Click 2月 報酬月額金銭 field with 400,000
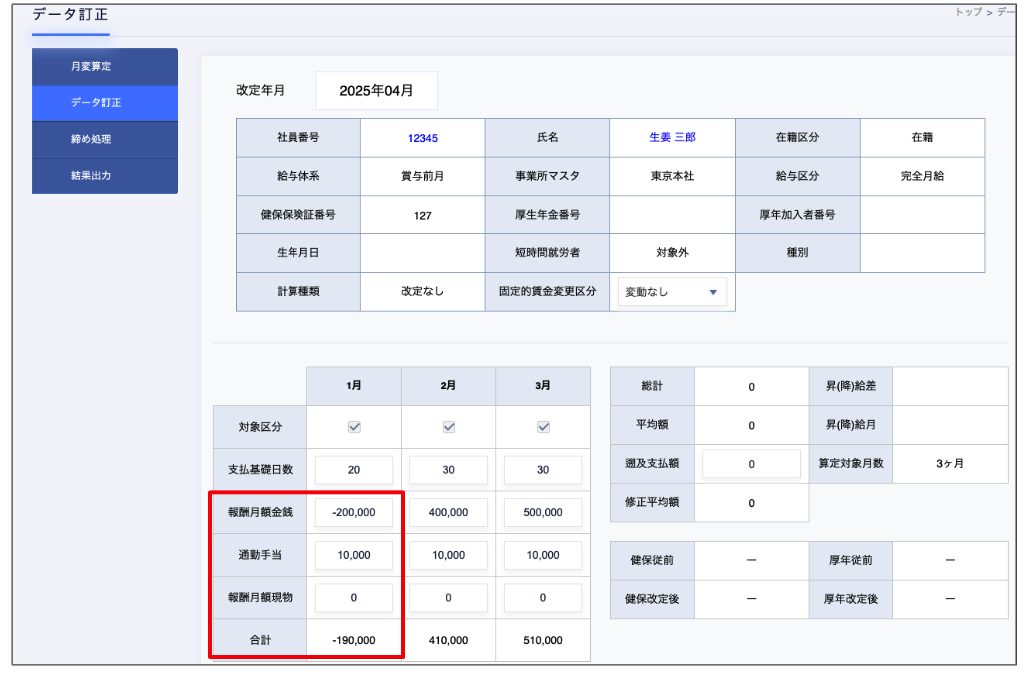Screen dimensions: 1036x673 449,512
